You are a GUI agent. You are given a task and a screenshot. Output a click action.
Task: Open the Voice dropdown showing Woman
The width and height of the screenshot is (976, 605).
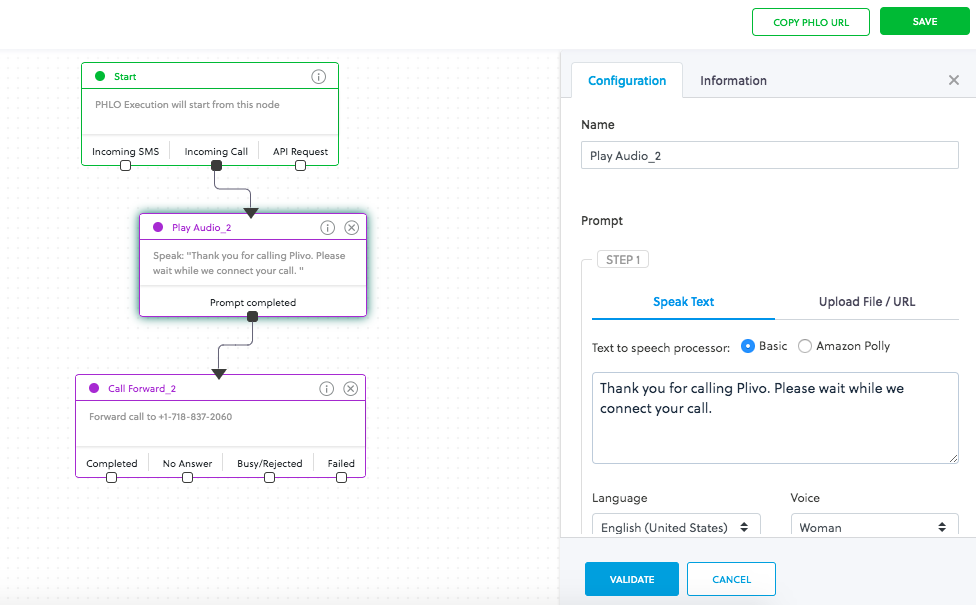point(874,527)
